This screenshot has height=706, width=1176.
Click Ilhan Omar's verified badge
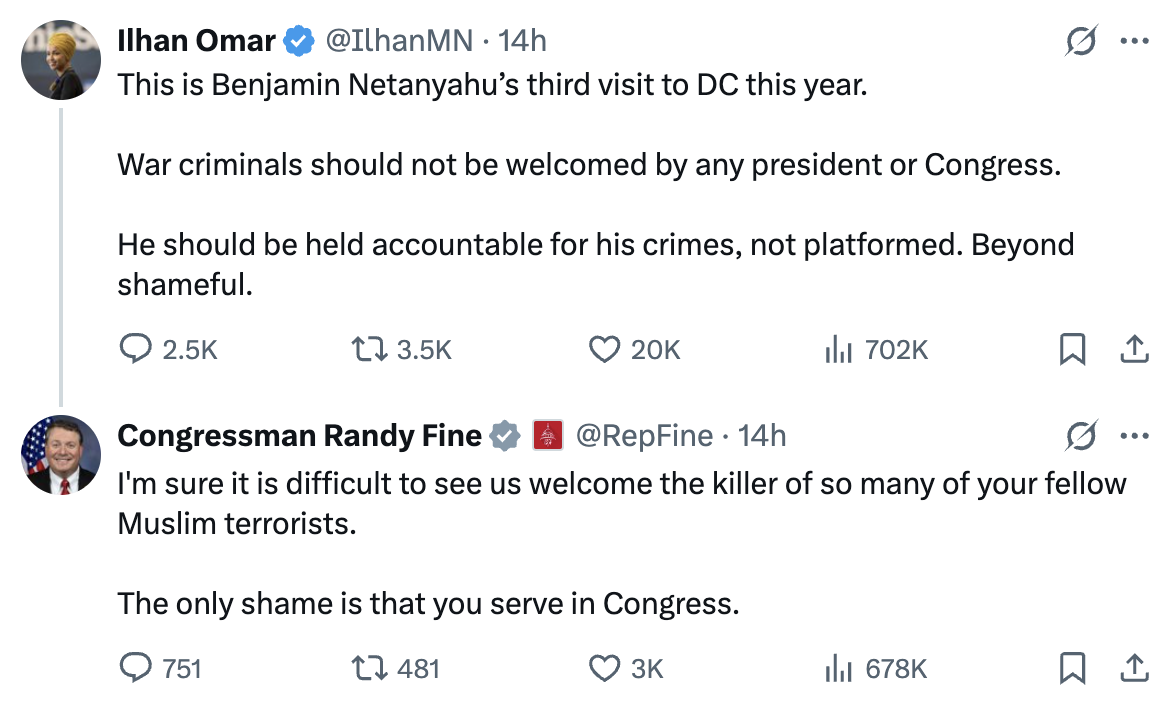(296, 41)
